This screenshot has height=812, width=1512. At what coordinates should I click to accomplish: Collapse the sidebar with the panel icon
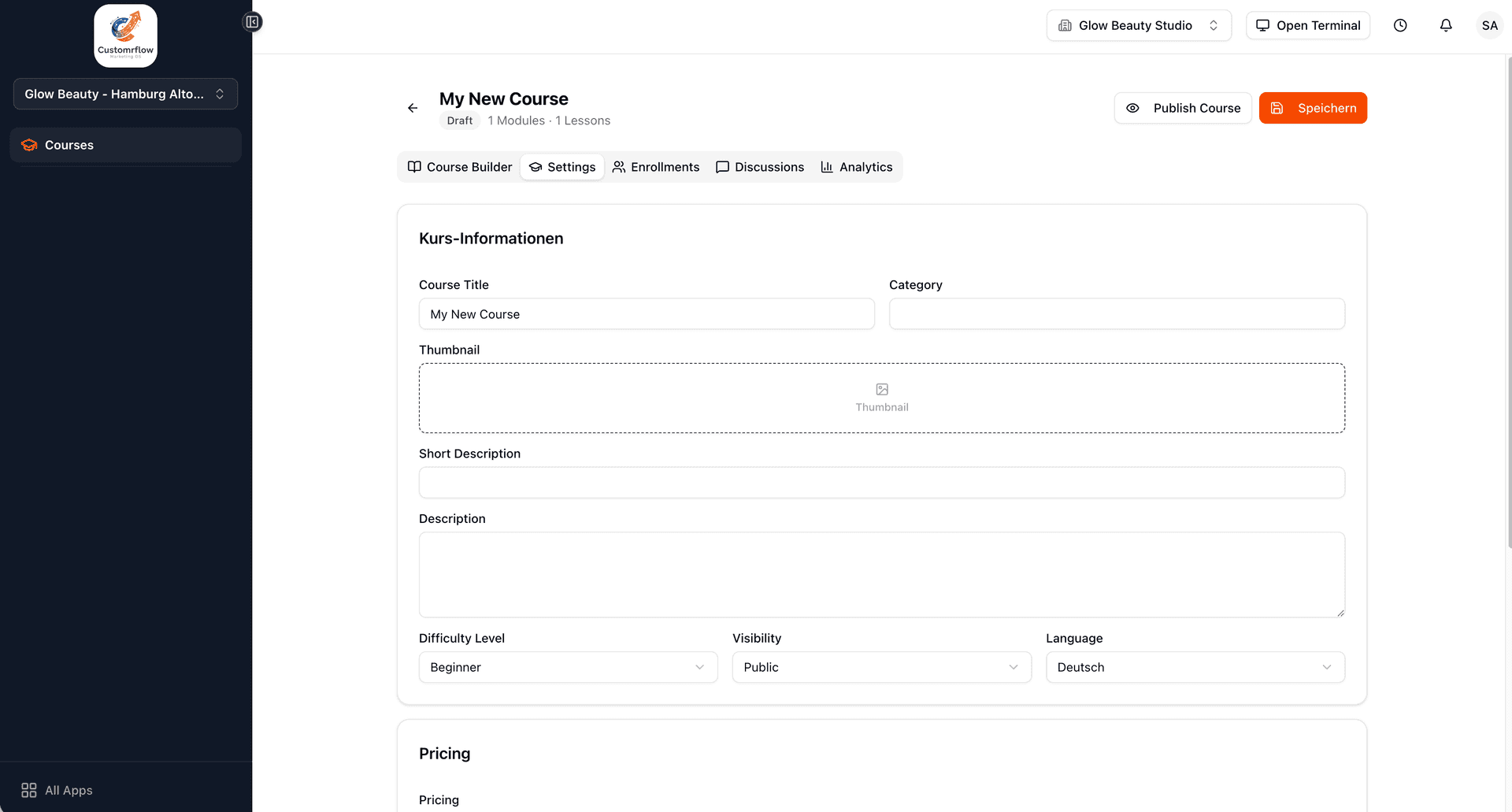click(x=252, y=22)
